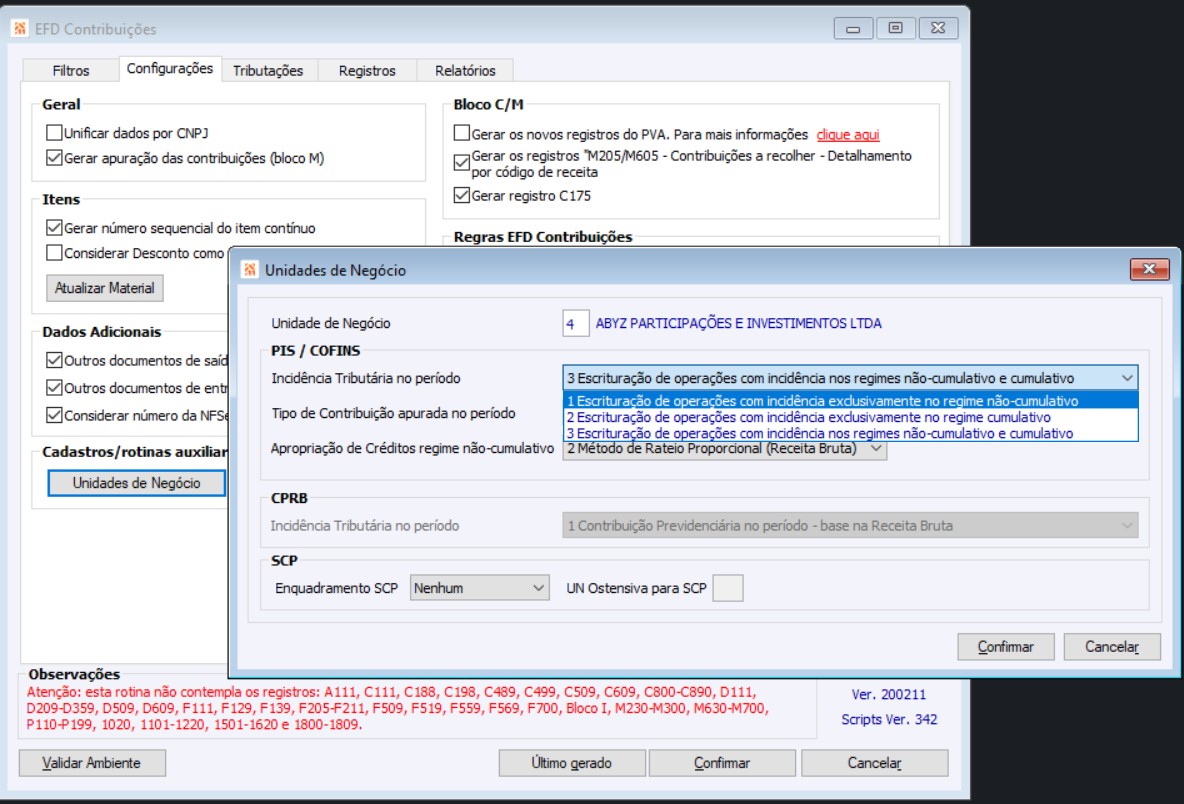The width and height of the screenshot is (1184, 804).
Task: Toggle Gerar número sequencial do item contínuo
Action: [x=54, y=227]
